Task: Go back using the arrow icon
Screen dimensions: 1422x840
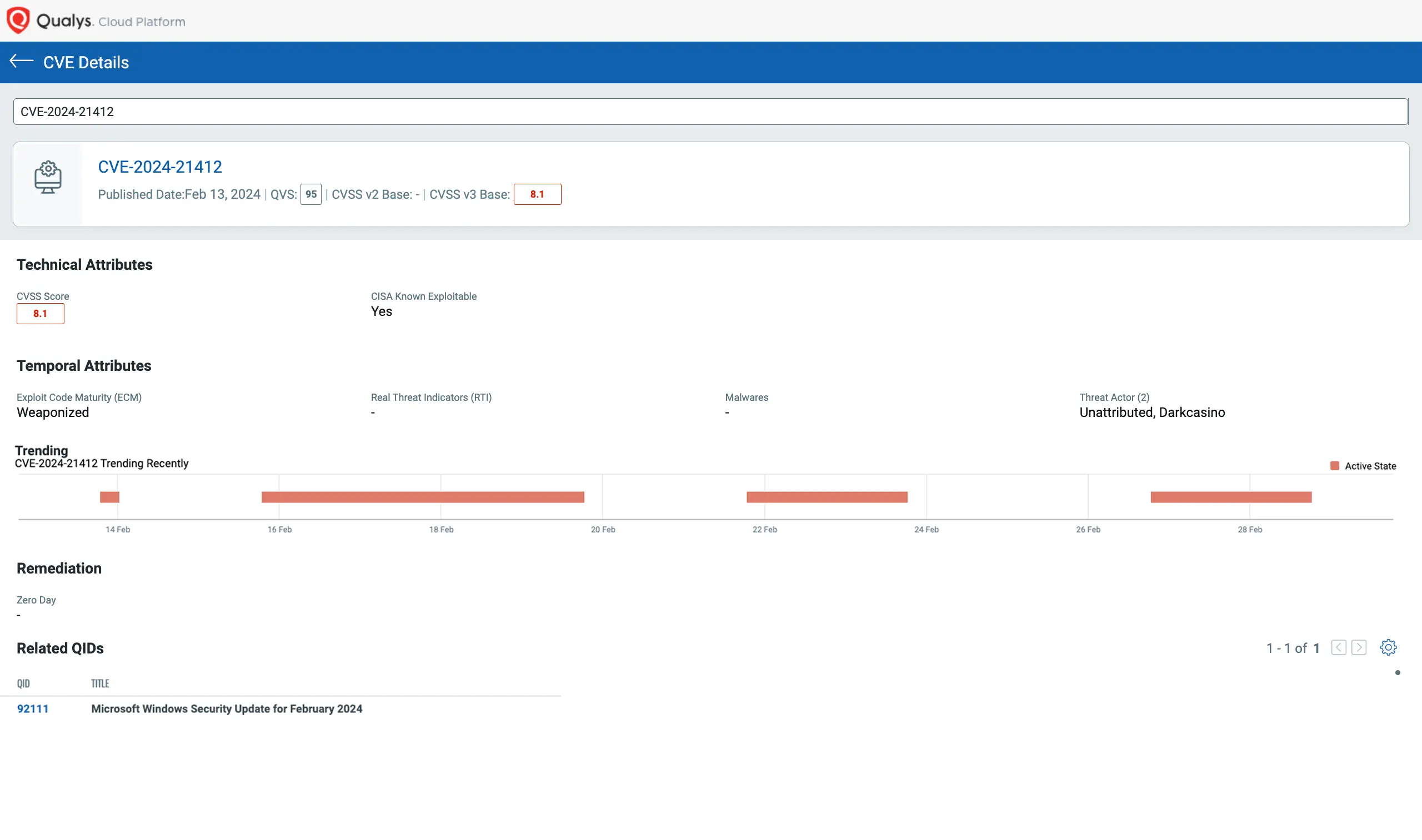Action: tap(22, 61)
